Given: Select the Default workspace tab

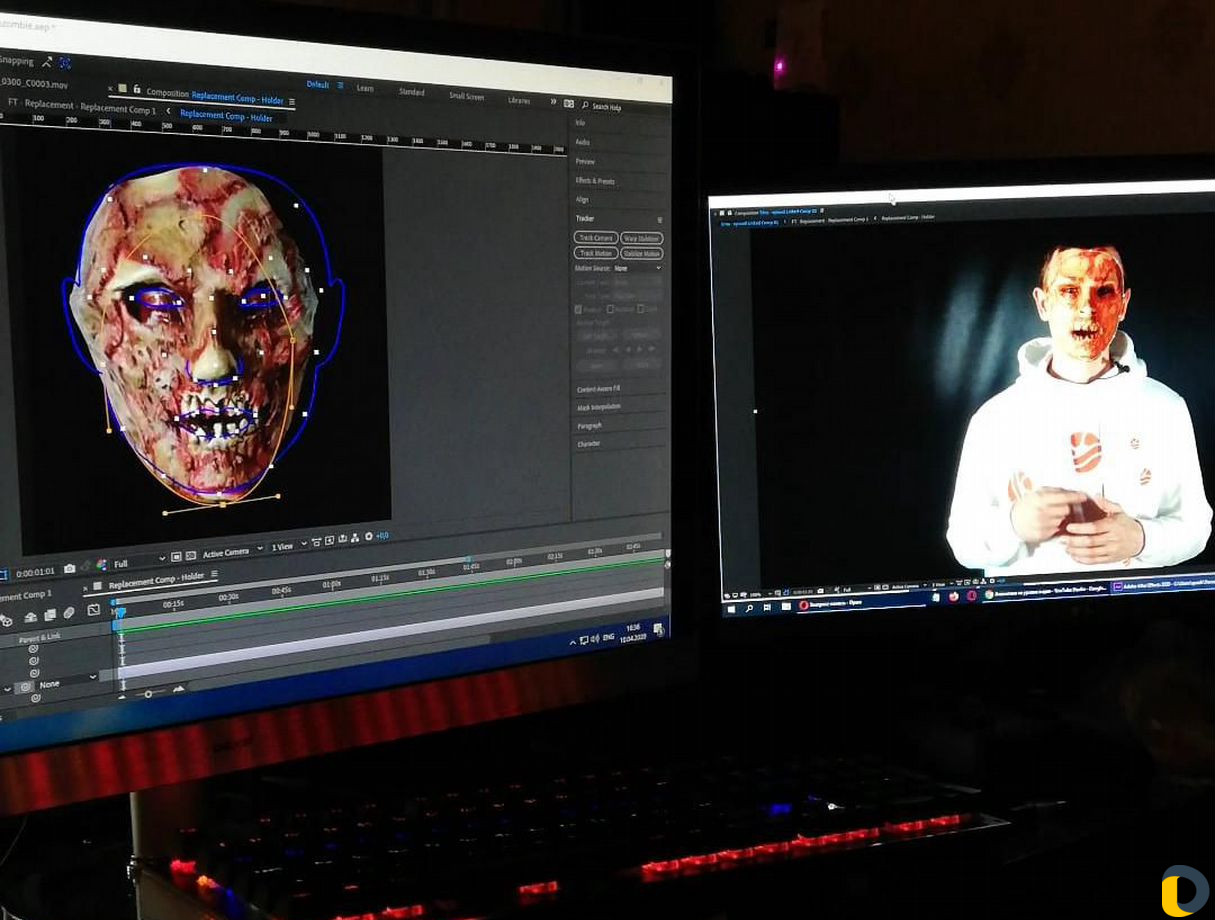Looking at the screenshot, I should coord(318,85).
